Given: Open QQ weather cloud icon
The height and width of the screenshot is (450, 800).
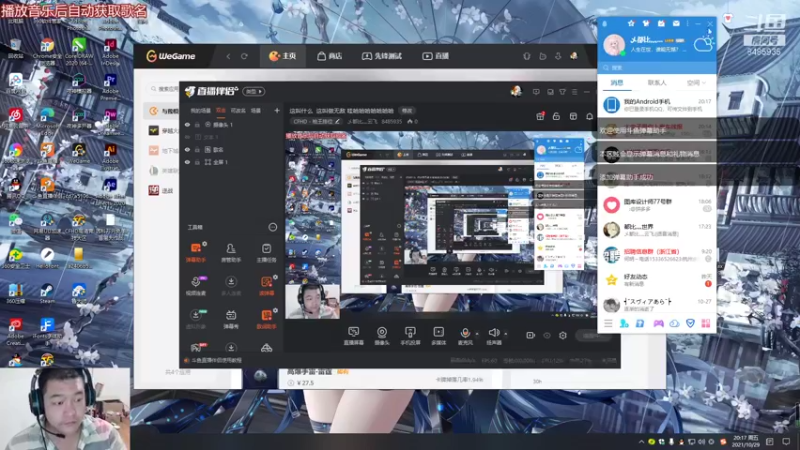Looking at the screenshot, I should point(703,45).
